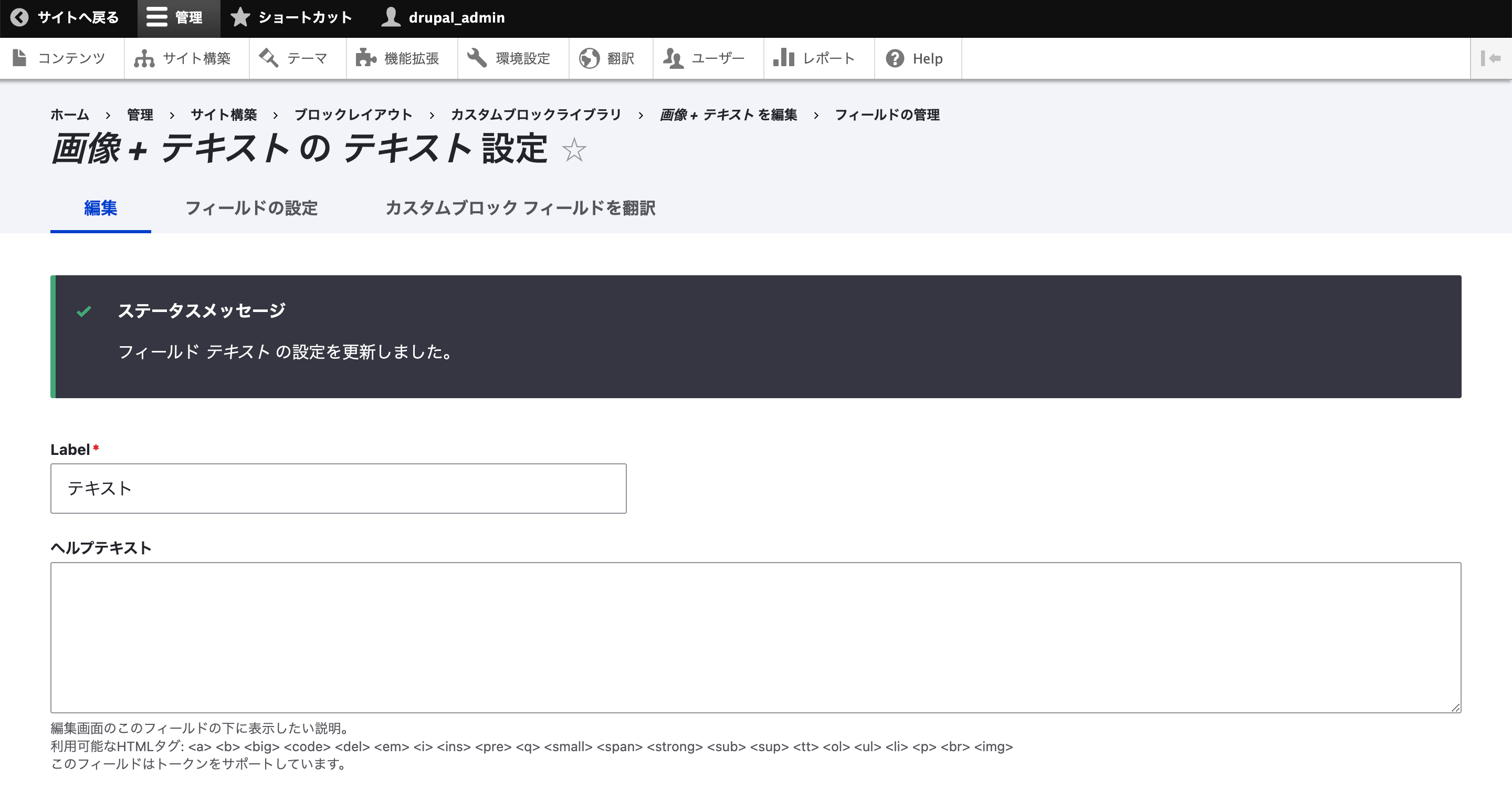The height and width of the screenshot is (789, 1512).
Task: Go to ホーム breadcrumb link
Action: (x=70, y=115)
